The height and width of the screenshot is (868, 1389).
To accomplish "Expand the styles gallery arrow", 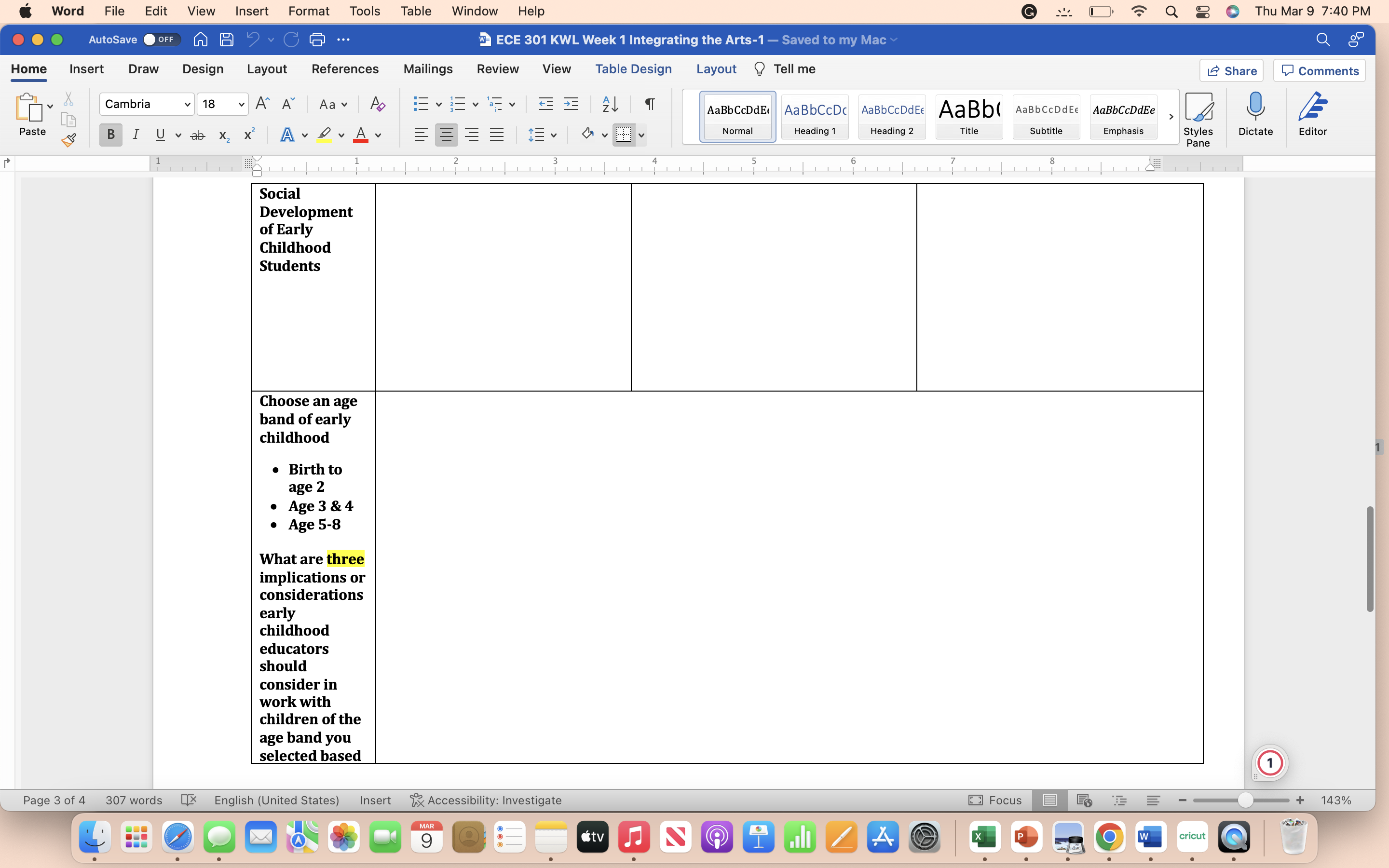I will coord(1171,117).
